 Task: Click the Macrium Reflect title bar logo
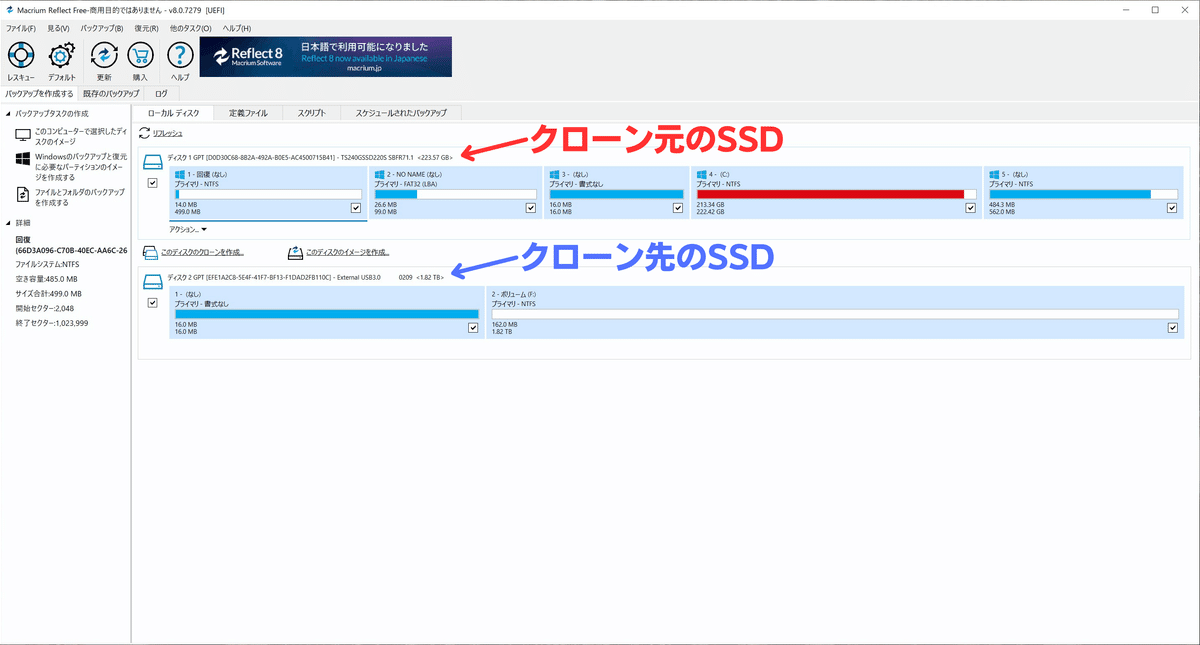(x=9, y=9)
